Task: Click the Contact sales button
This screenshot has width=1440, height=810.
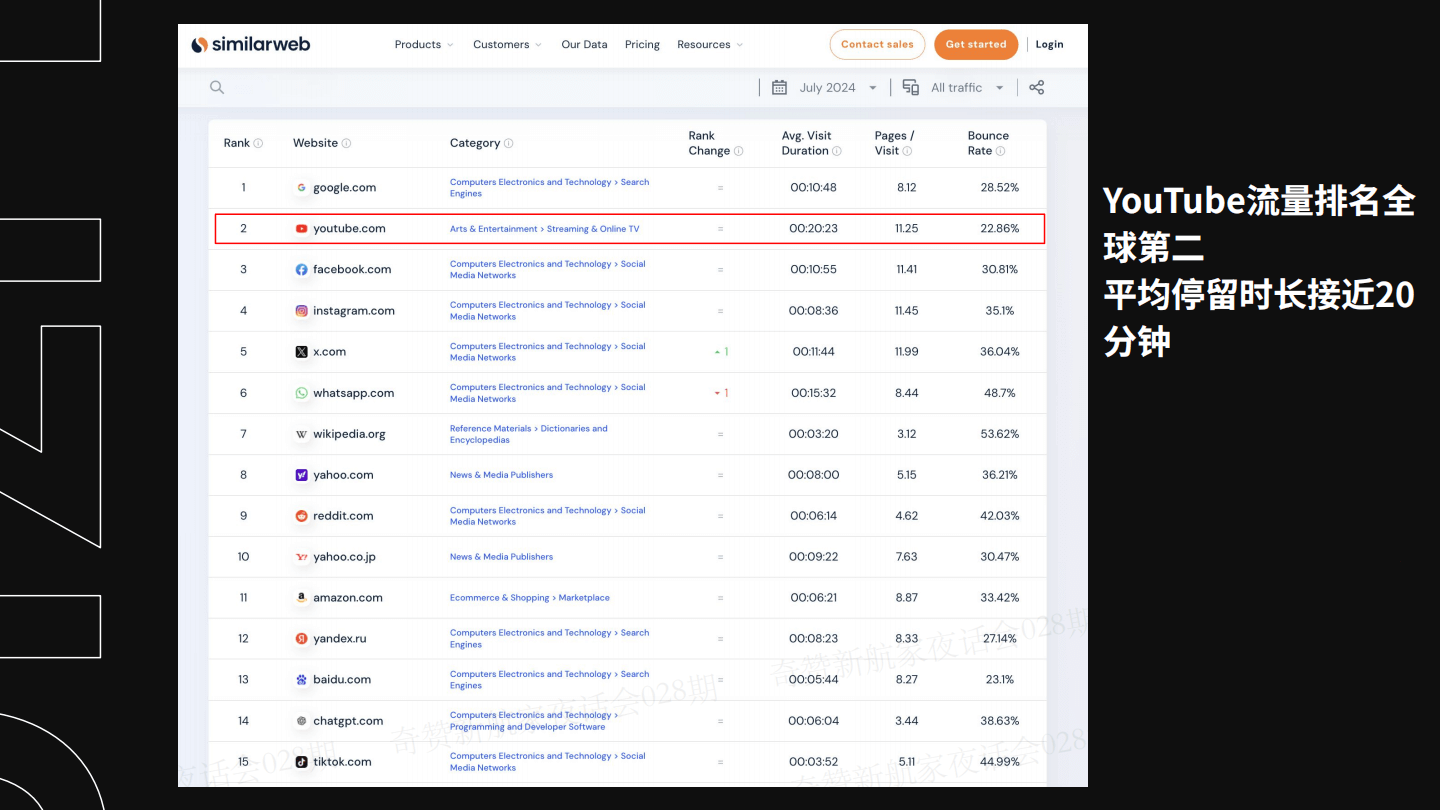Action: pyautogui.click(x=877, y=44)
